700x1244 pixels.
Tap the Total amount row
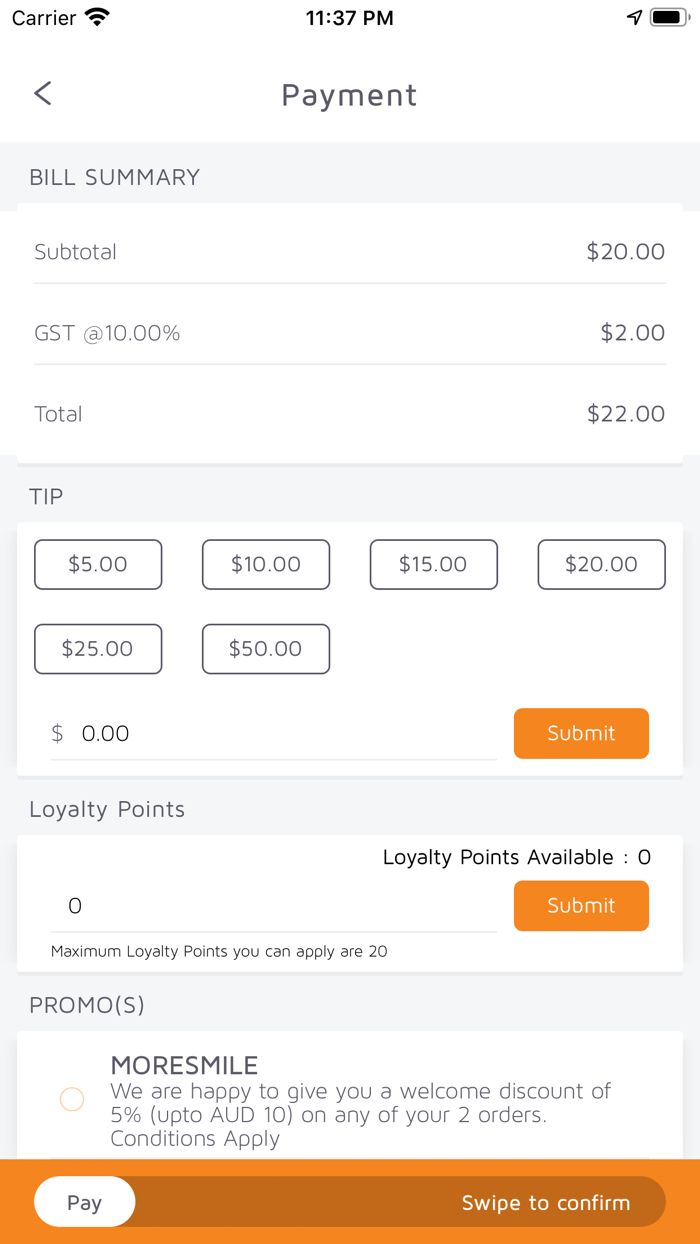[350, 414]
